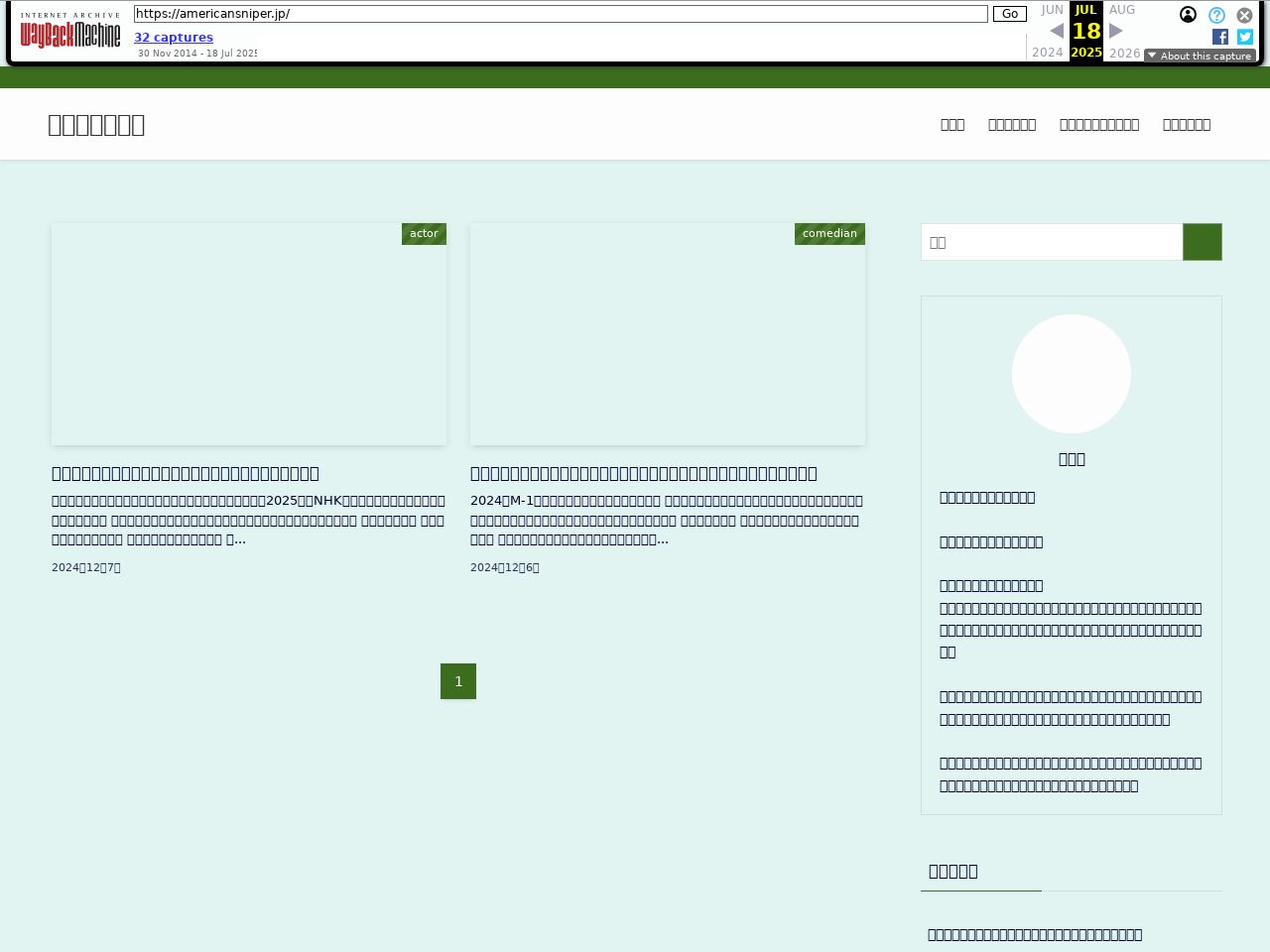Focus the sidebar search input box

pos(1052,242)
